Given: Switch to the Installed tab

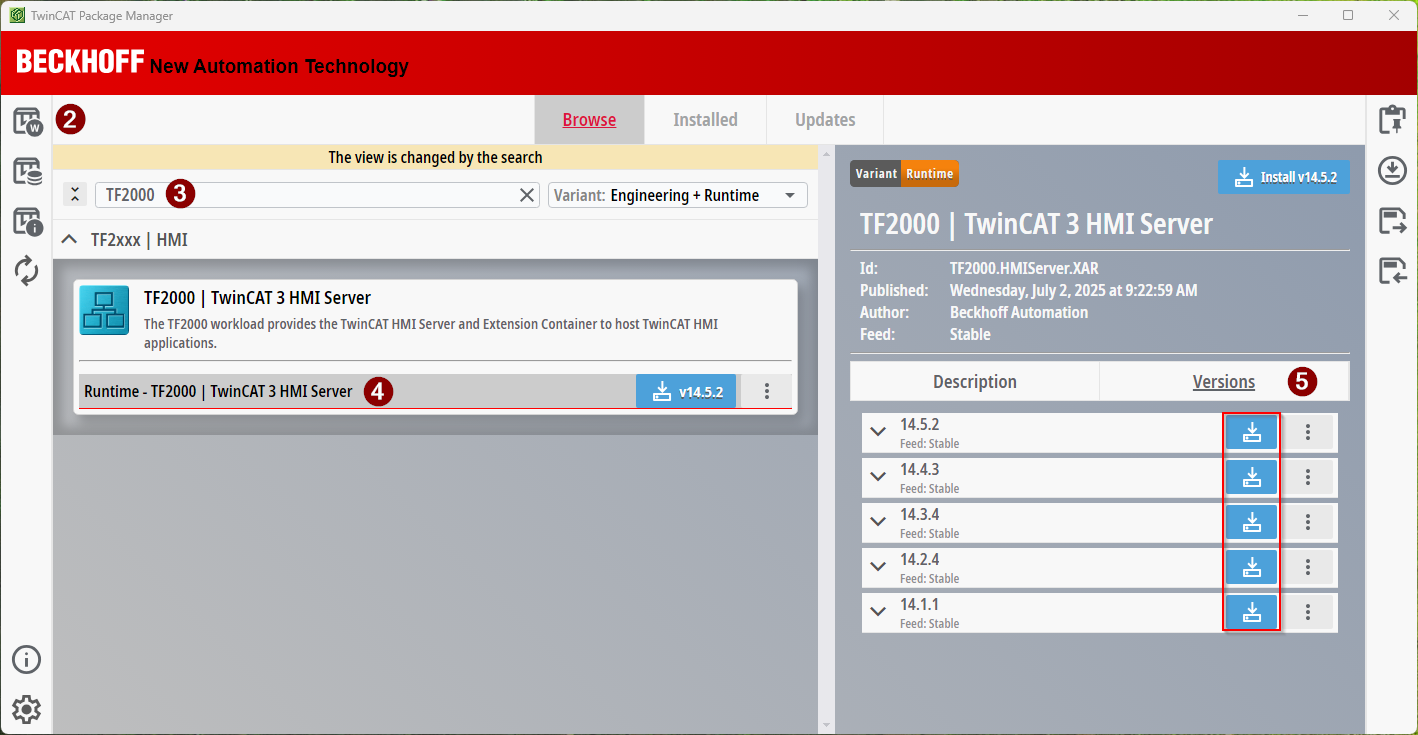Looking at the screenshot, I should click(x=705, y=120).
